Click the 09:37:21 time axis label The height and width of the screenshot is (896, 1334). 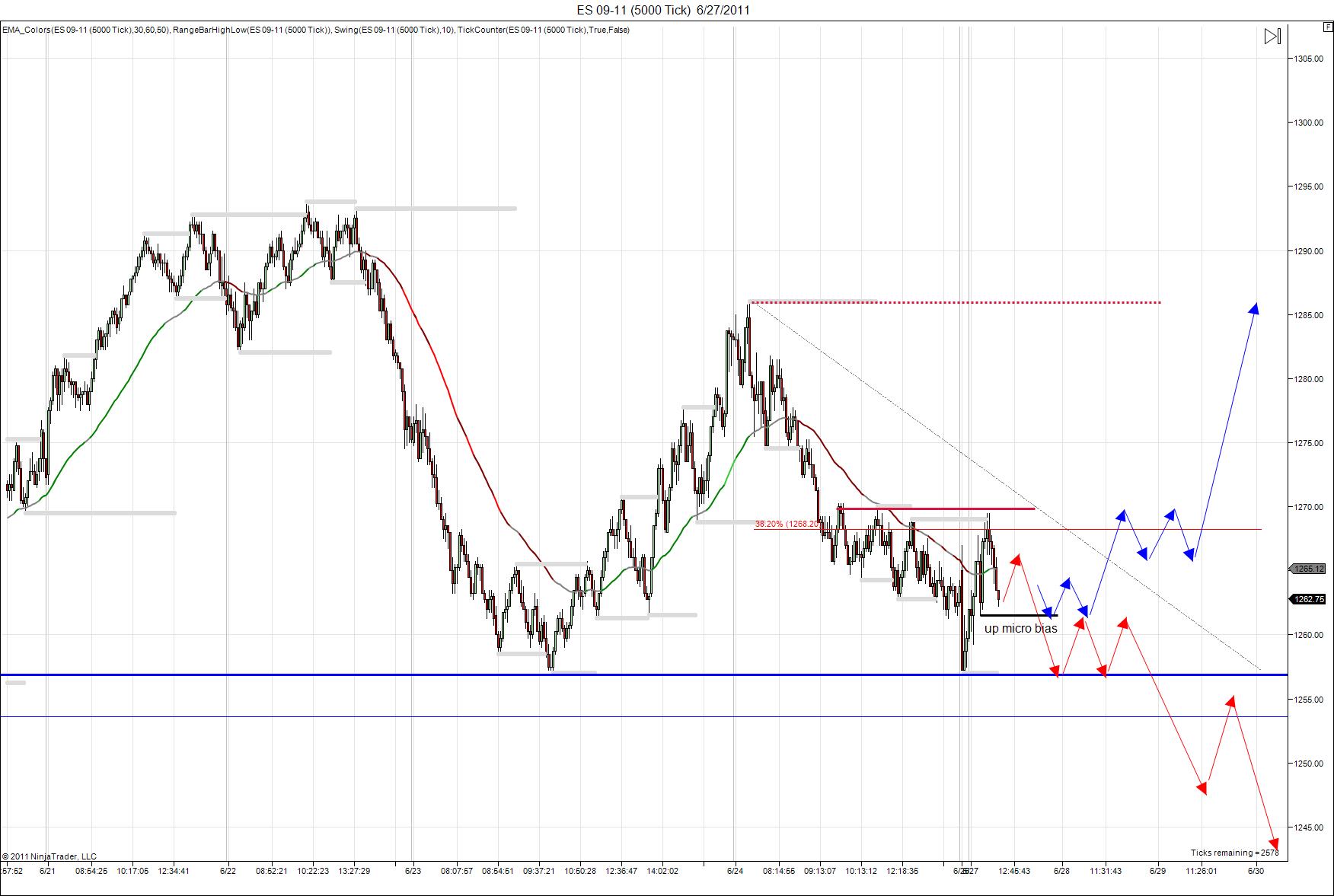pyautogui.click(x=538, y=871)
